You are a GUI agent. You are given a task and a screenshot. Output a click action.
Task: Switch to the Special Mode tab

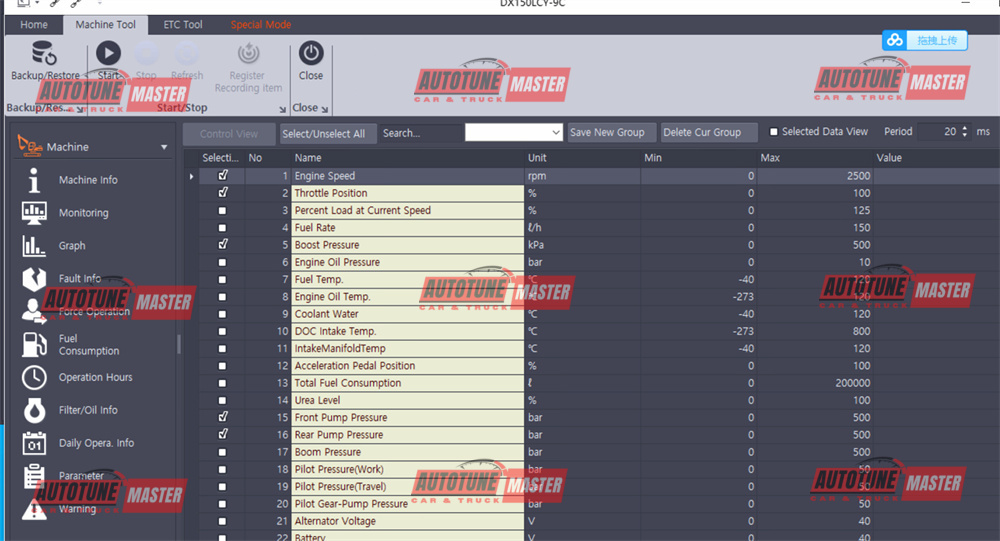click(x=261, y=25)
